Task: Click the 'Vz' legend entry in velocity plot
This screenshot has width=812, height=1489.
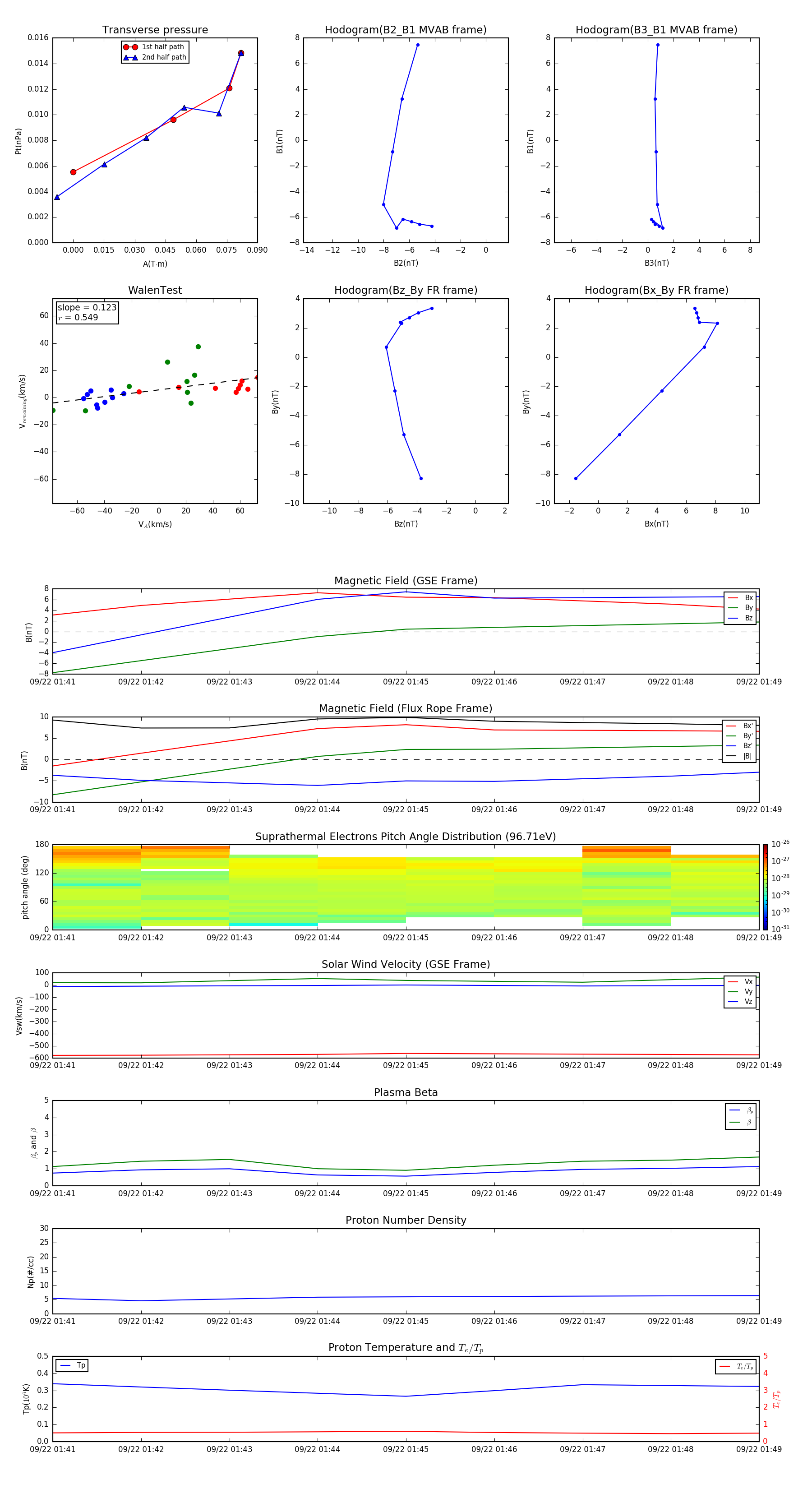Action: (x=740, y=1002)
